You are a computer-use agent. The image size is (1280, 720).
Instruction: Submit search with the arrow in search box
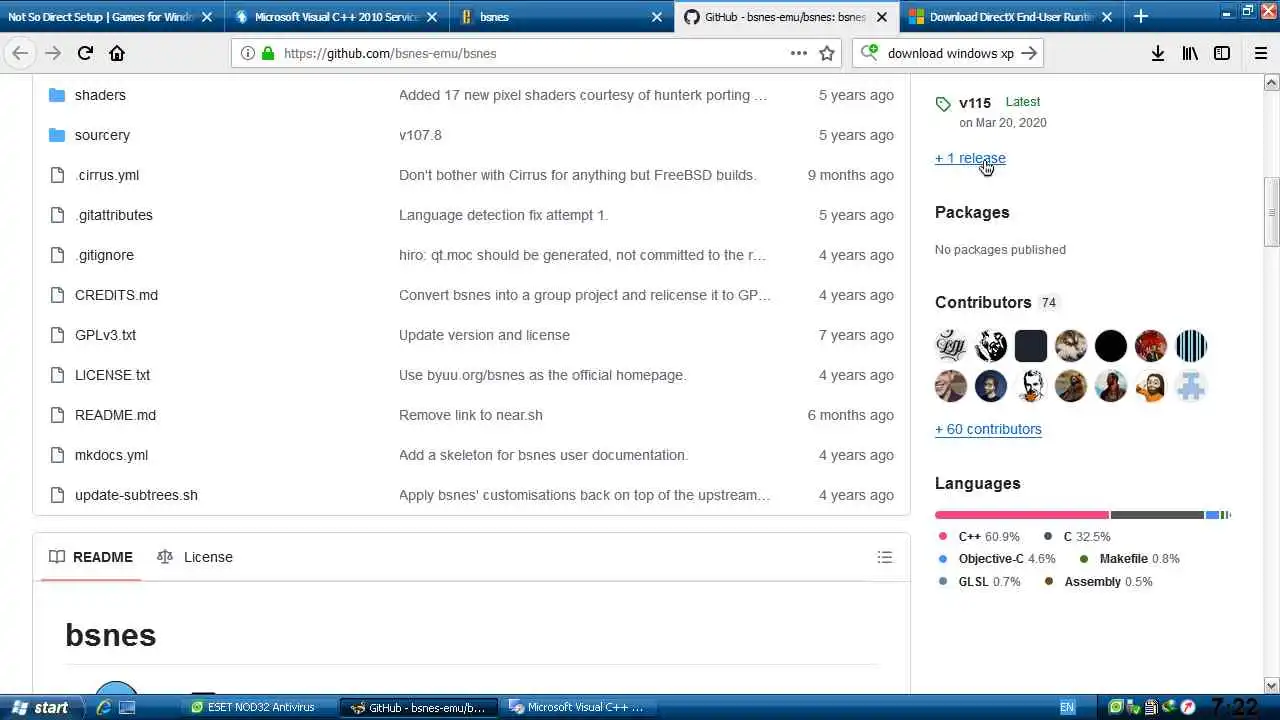1029,53
